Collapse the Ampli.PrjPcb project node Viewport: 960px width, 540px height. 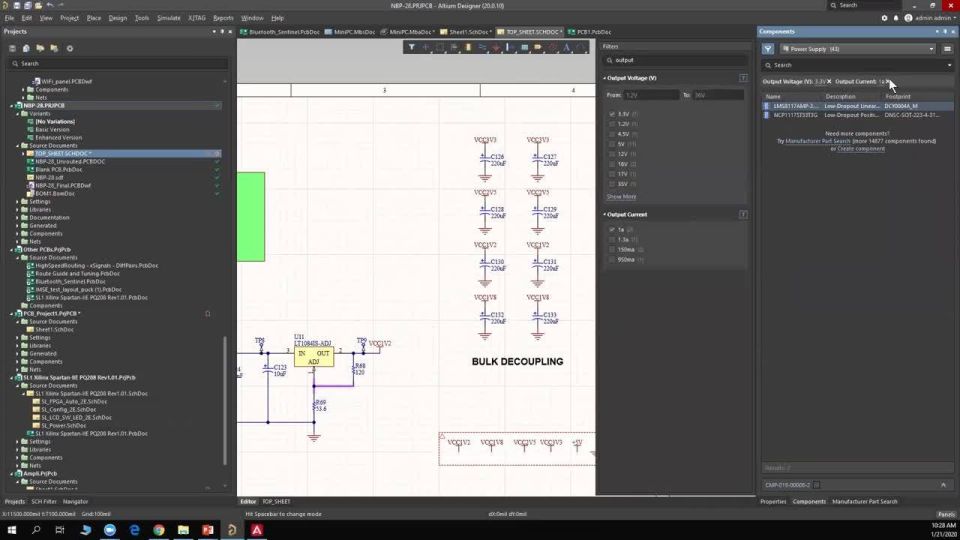point(12,474)
